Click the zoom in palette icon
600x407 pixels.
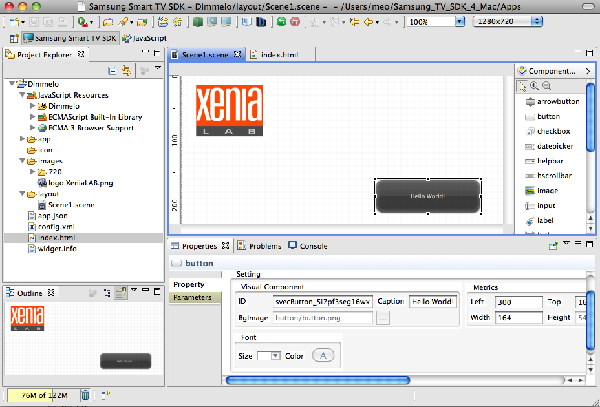click(x=534, y=86)
